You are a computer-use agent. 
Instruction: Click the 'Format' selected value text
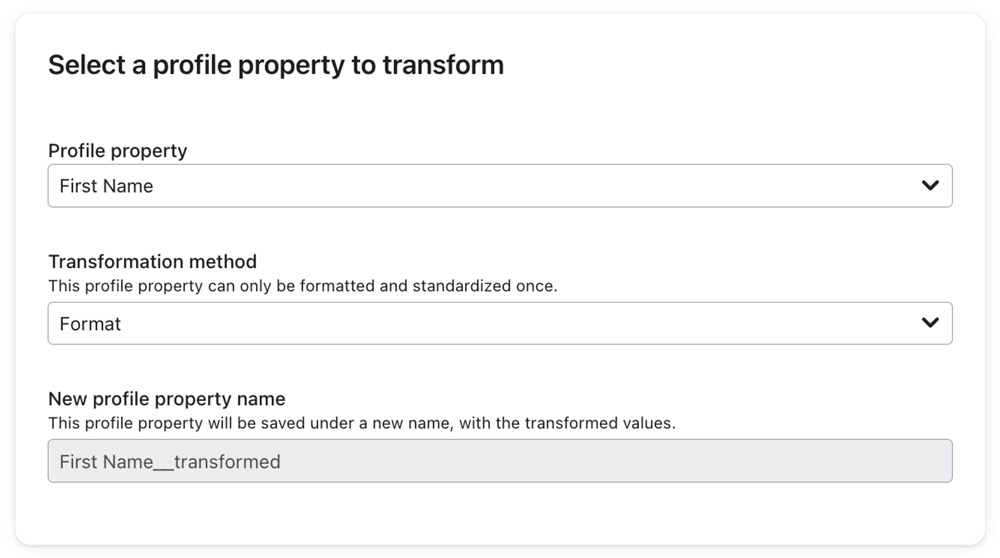pyautogui.click(x=90, y=324)
